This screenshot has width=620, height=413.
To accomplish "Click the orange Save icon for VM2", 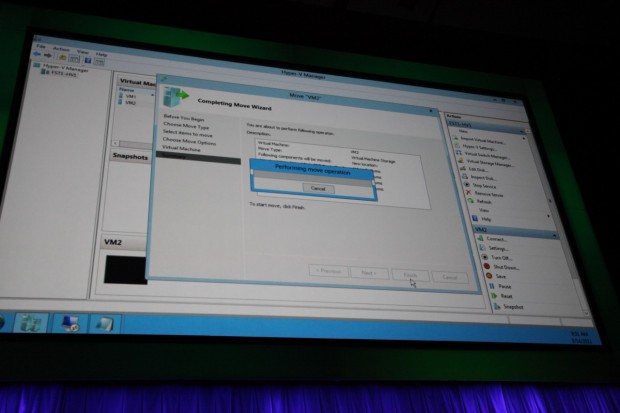I will click(489, 276).
